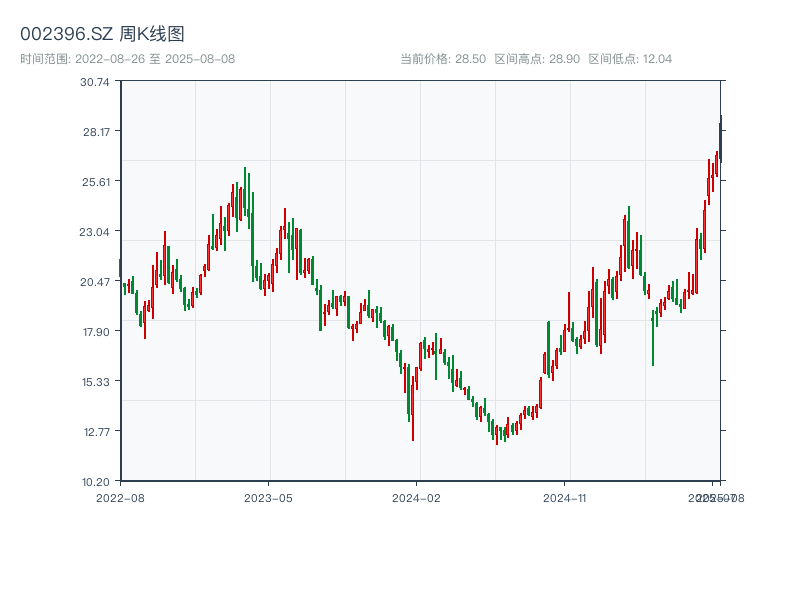Click the 25.61 y-axis price tick
This screenshot has height=600, width=800.
point(95,182)
